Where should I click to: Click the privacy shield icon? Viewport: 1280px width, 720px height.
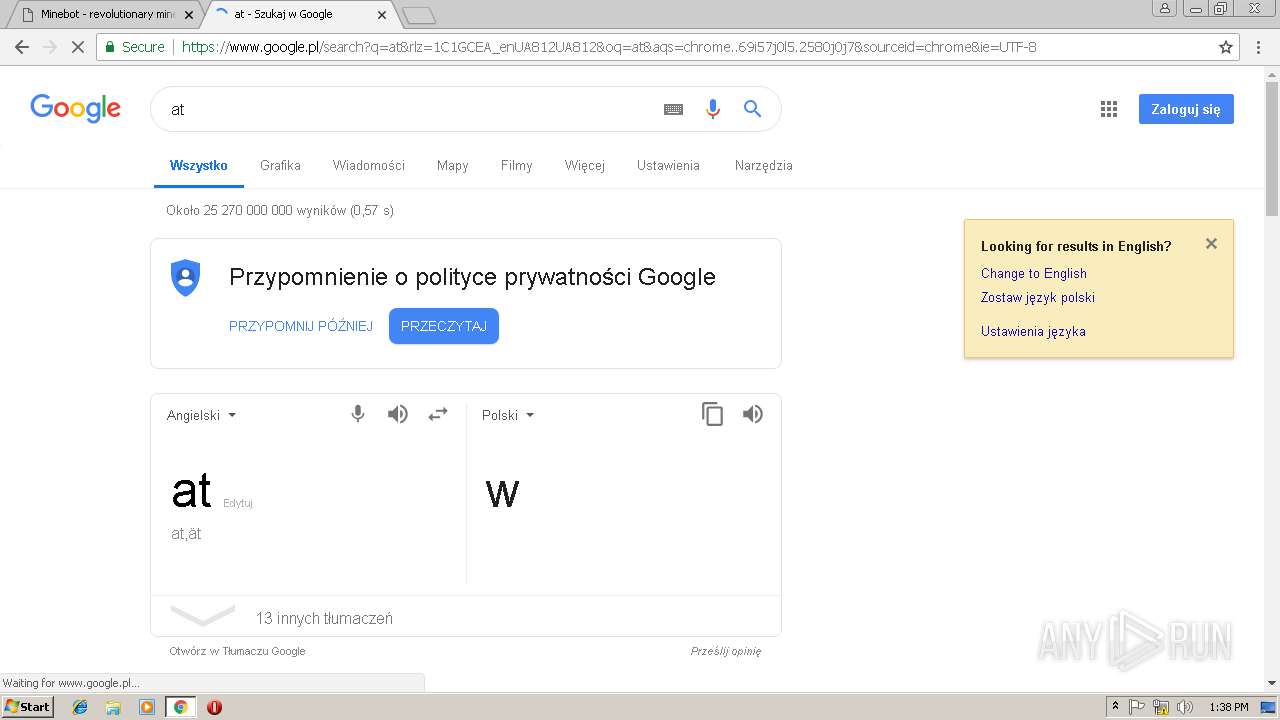186,277
